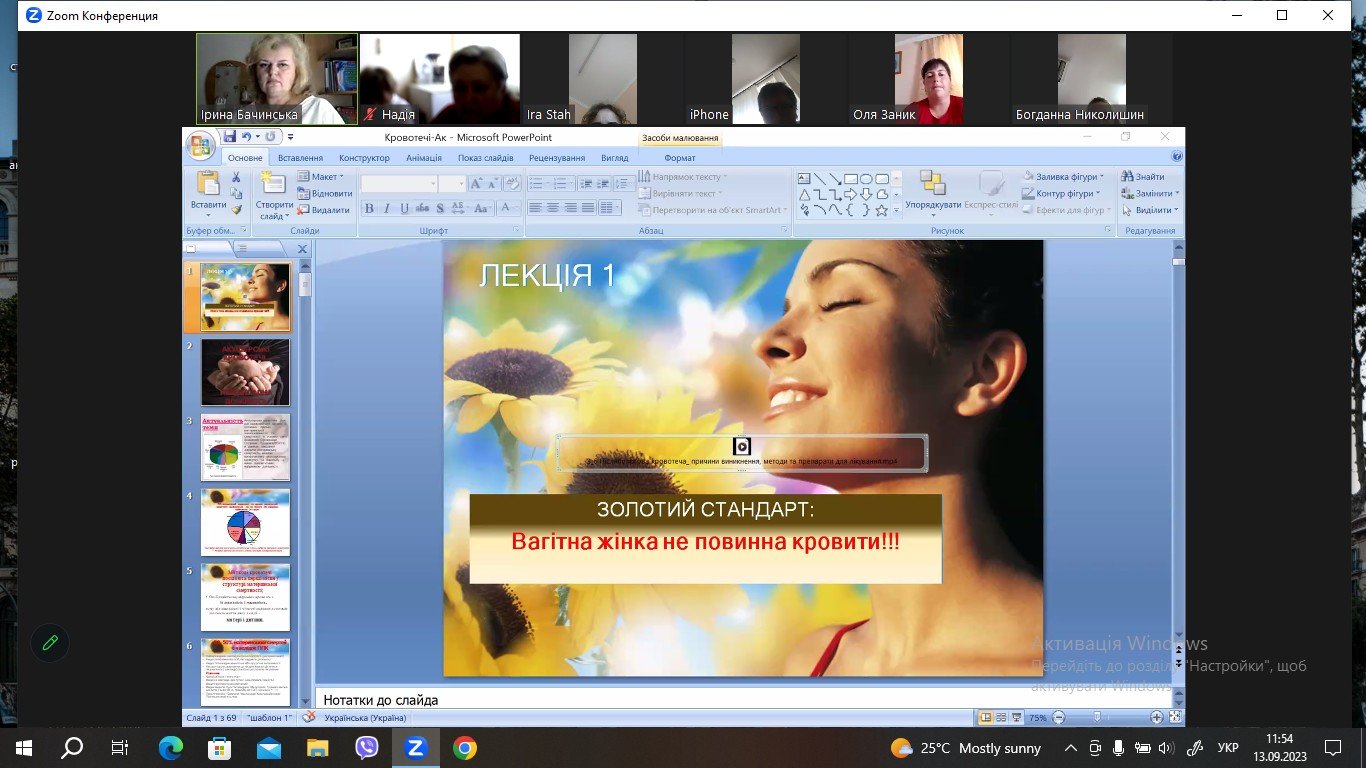Click the Знайти binoculars icon
The image size is (1366, 768).
click(x=1127, y=177)
